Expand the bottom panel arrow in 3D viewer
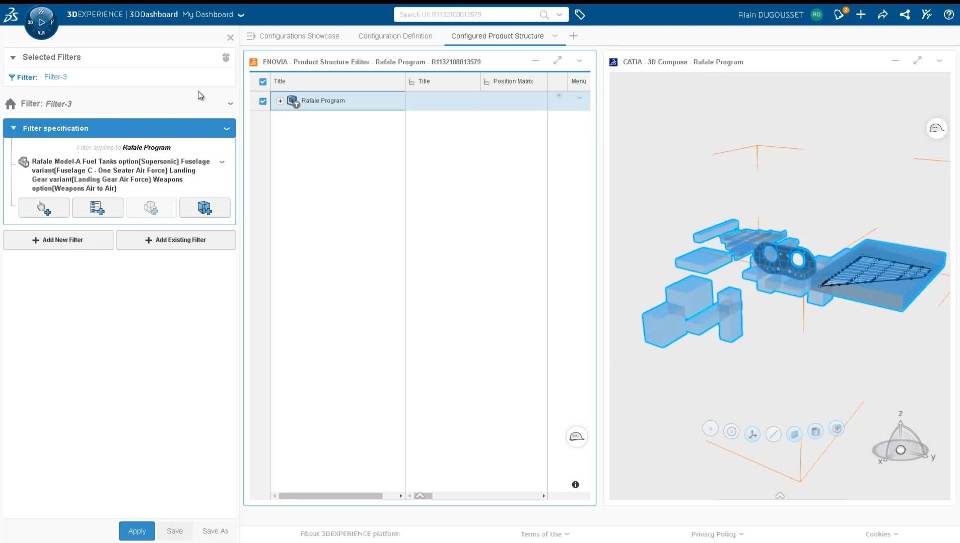The height and width of the screenshot is (543, 960). (x=780, y=495)
